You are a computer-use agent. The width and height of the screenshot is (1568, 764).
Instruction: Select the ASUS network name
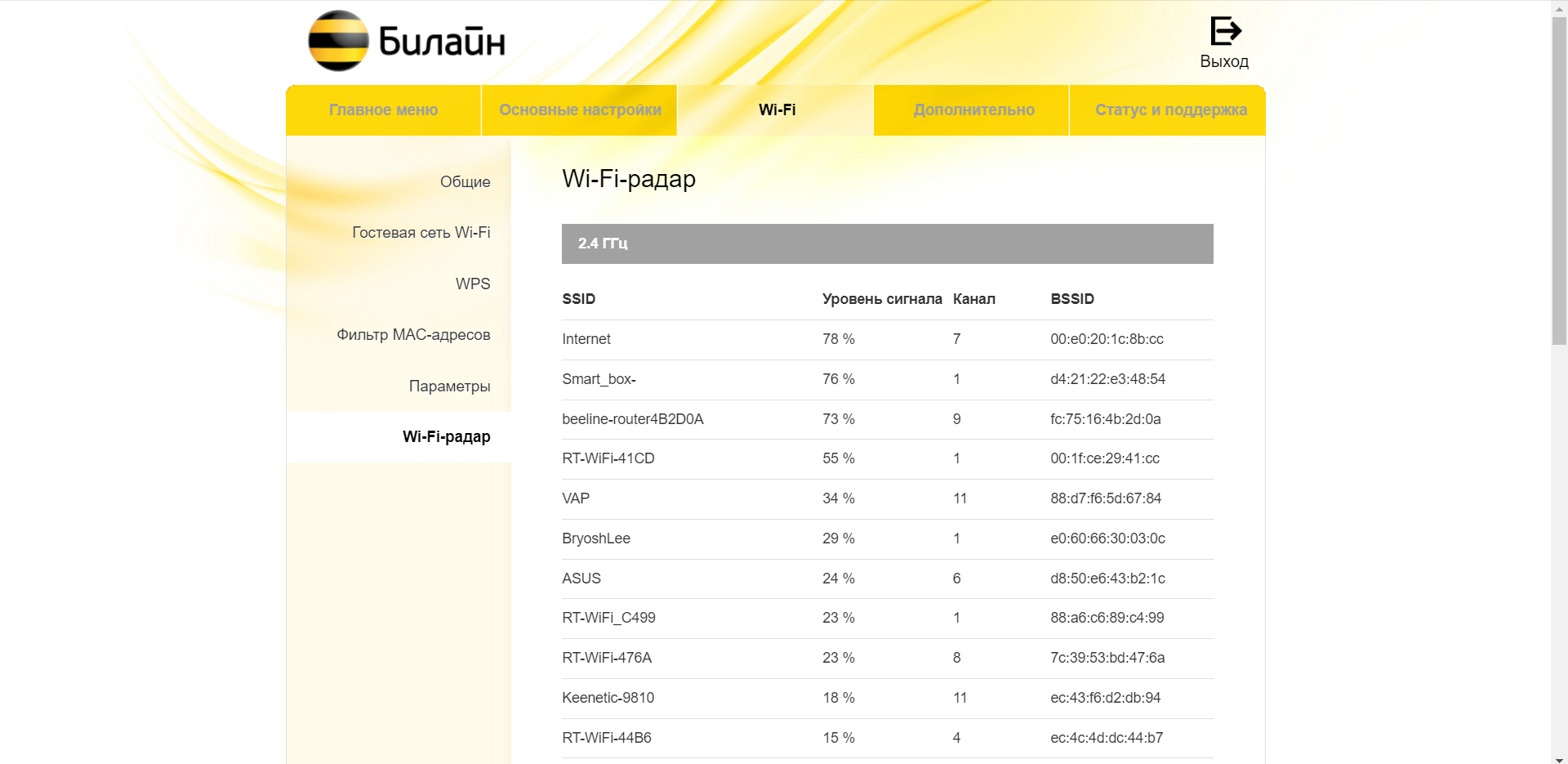tap(581, 579)
